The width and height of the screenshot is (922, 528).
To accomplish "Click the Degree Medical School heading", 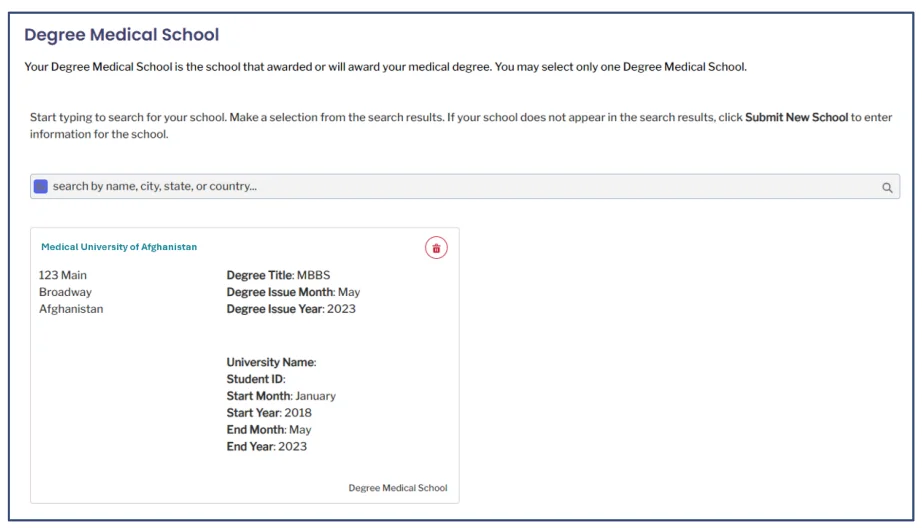I will (x=121, y=35).
